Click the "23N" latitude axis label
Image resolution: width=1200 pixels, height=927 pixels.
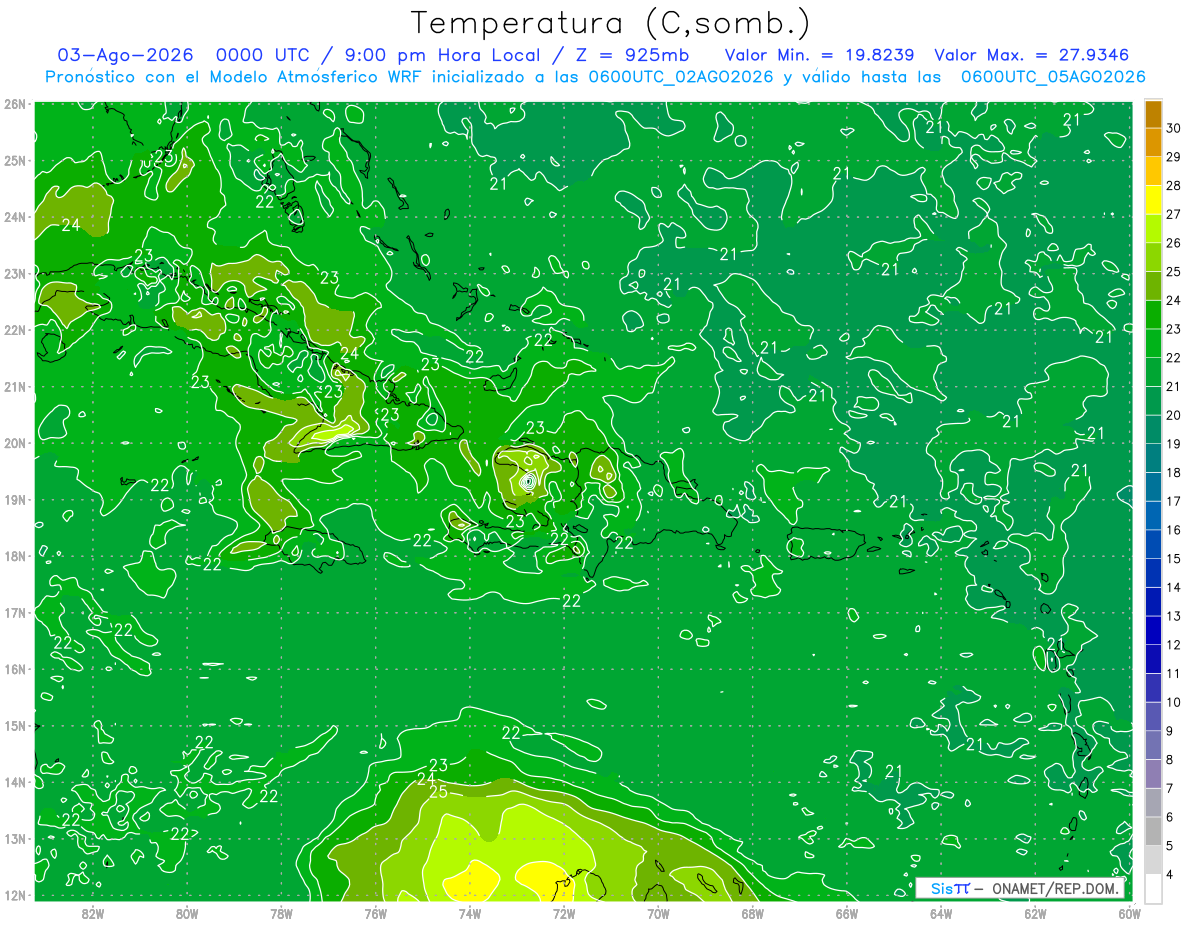point(15,273)
